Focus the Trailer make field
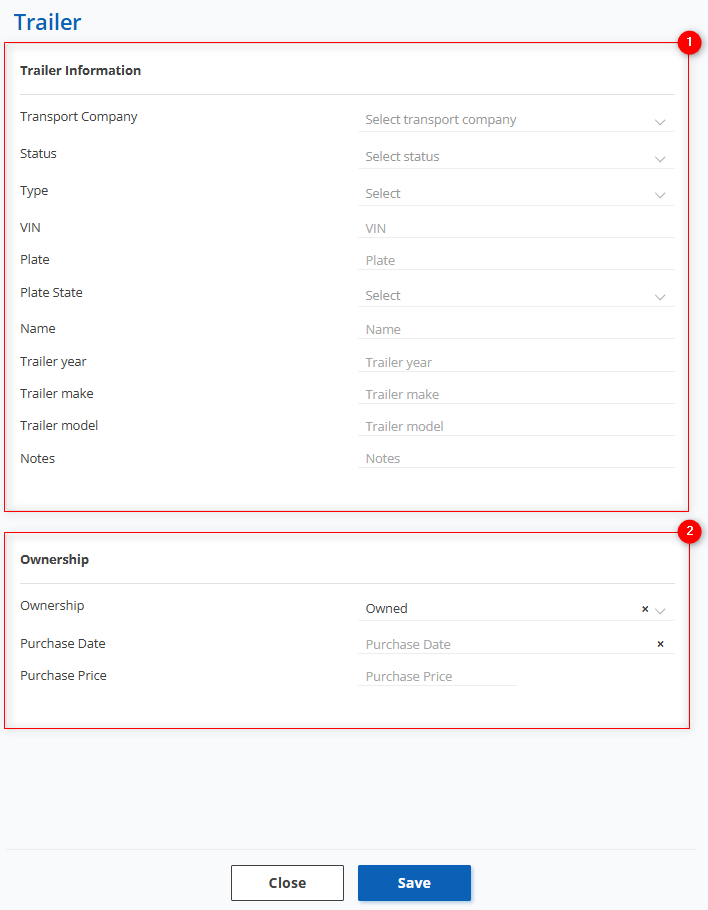This screenshot has height=910, width=708. [x=515, y=395]
